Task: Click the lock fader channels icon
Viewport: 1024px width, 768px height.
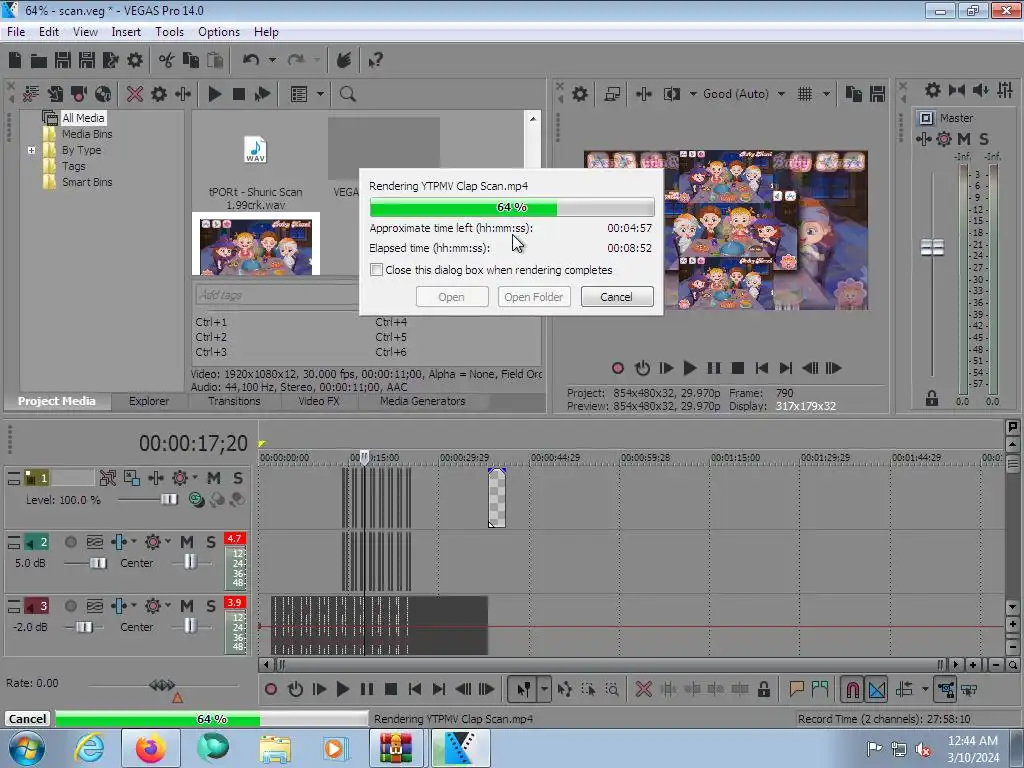Action: coord(931,398)
